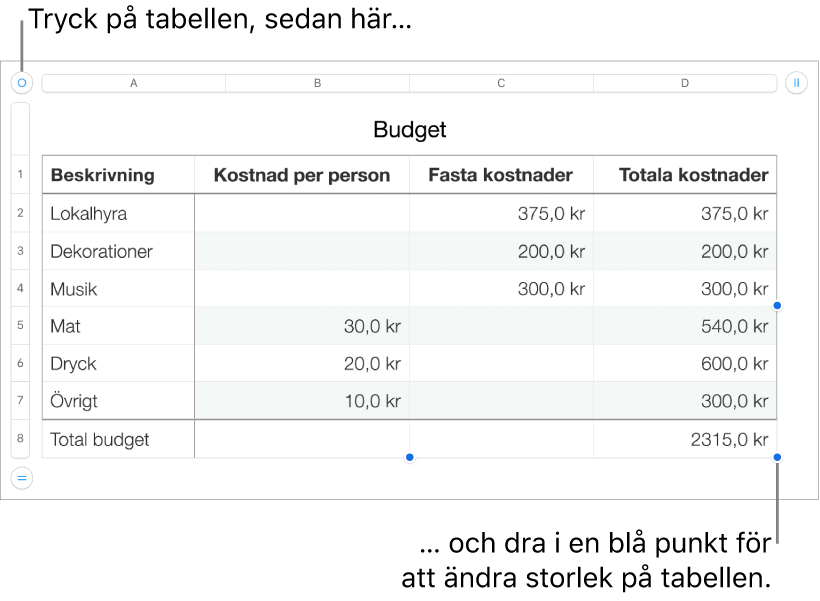The width and height of the screenshot is (820, 601).
Task: Select the Lokalhyra cell
Action: pyautogui.click(x=119, y=213)
